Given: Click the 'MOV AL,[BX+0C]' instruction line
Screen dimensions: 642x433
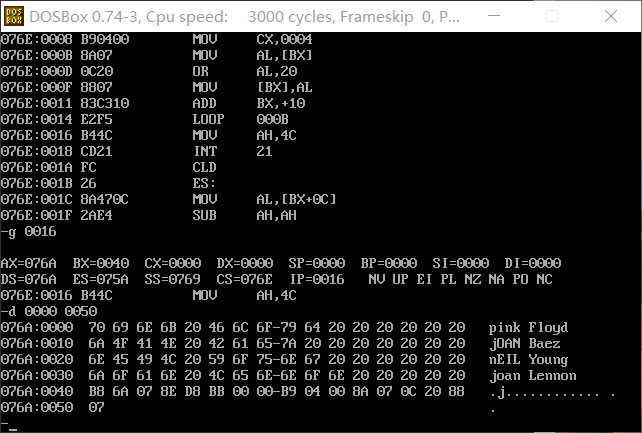Looking at the screenshot, I should [168, 199].
